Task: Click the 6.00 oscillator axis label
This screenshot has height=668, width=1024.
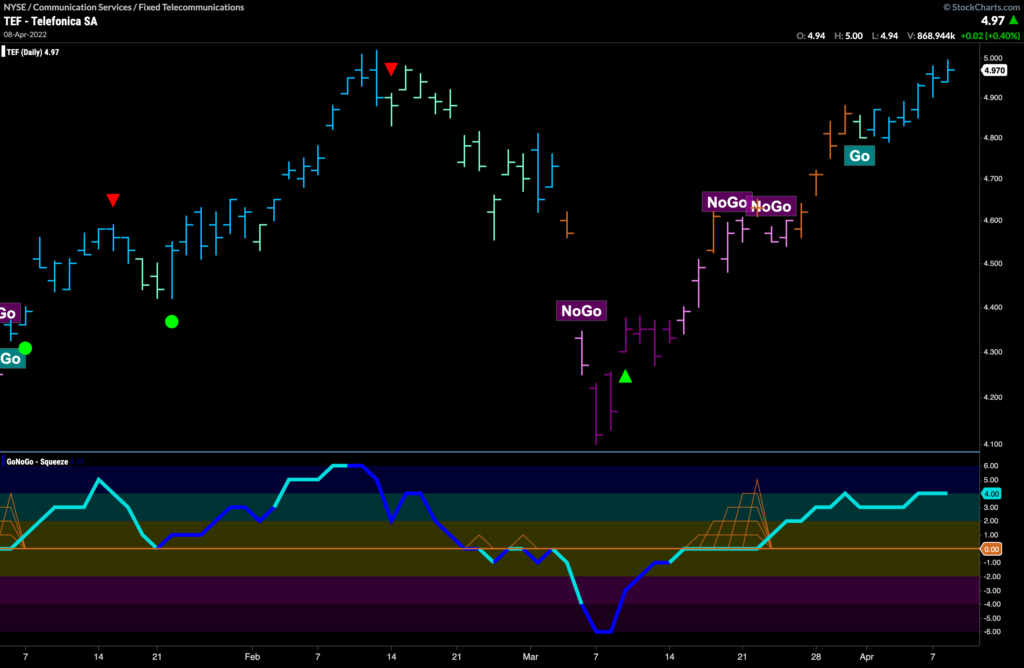Action: pos(991,466)
